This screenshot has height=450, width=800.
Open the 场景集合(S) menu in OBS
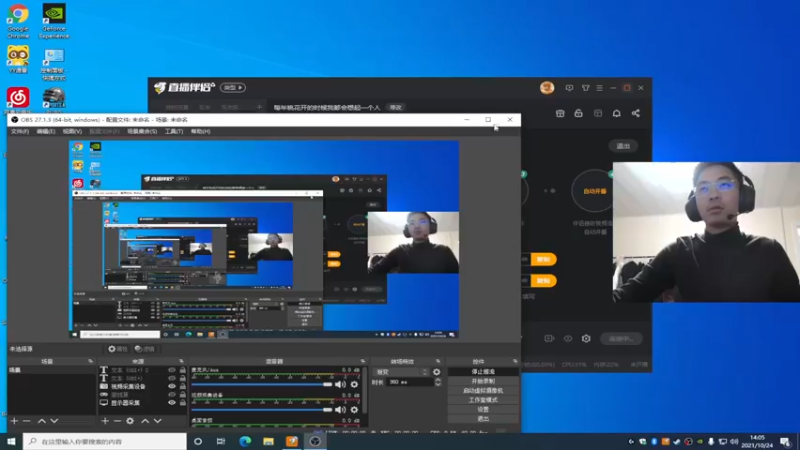142,131
